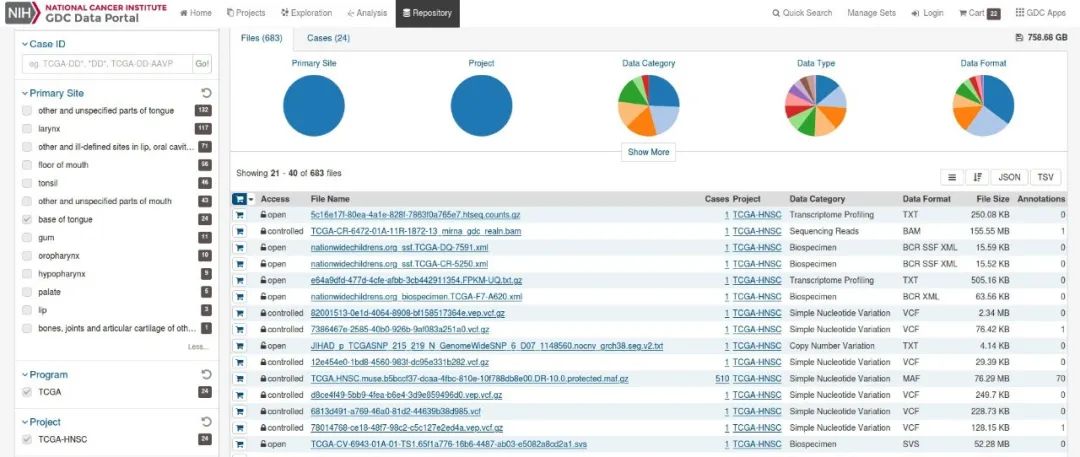Screen dimensions: 1080x457
Task: Add FPKM-UQ.txt.gz file to cart
Action: [240, 281]
